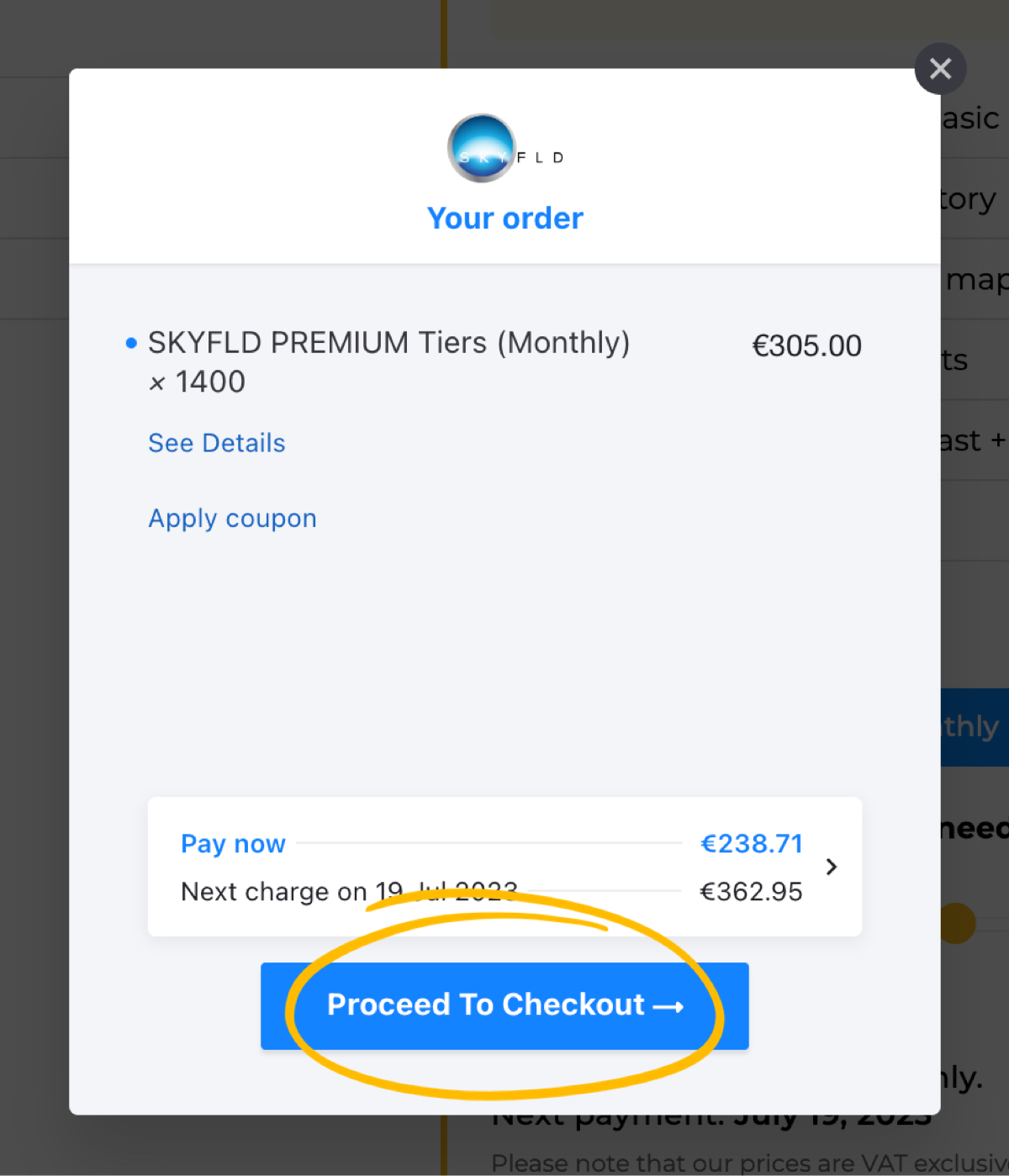Viewport: 1009px width, 1176px height.
Task: Click the arrow icon inside Proceed To Checkout
Action: click(668, 1006)
